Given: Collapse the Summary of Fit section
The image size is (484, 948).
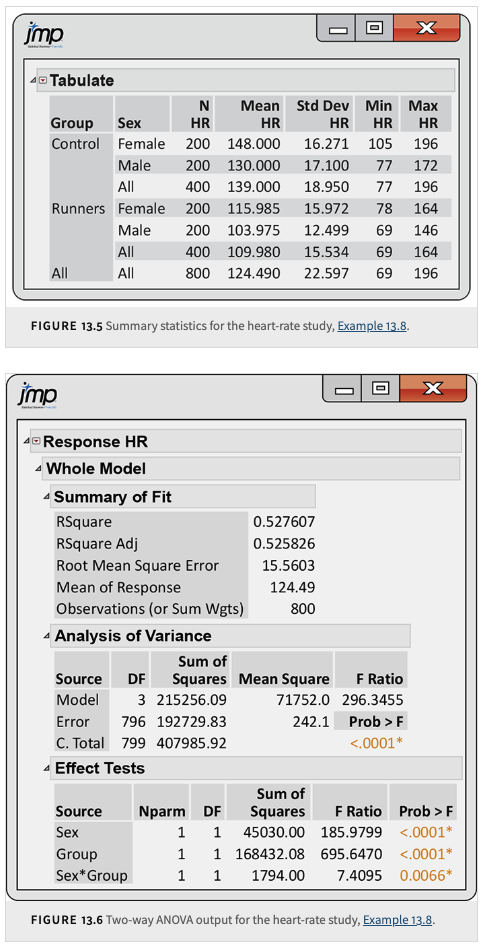Looking at the screenshot, I should [x=48, y=498].
